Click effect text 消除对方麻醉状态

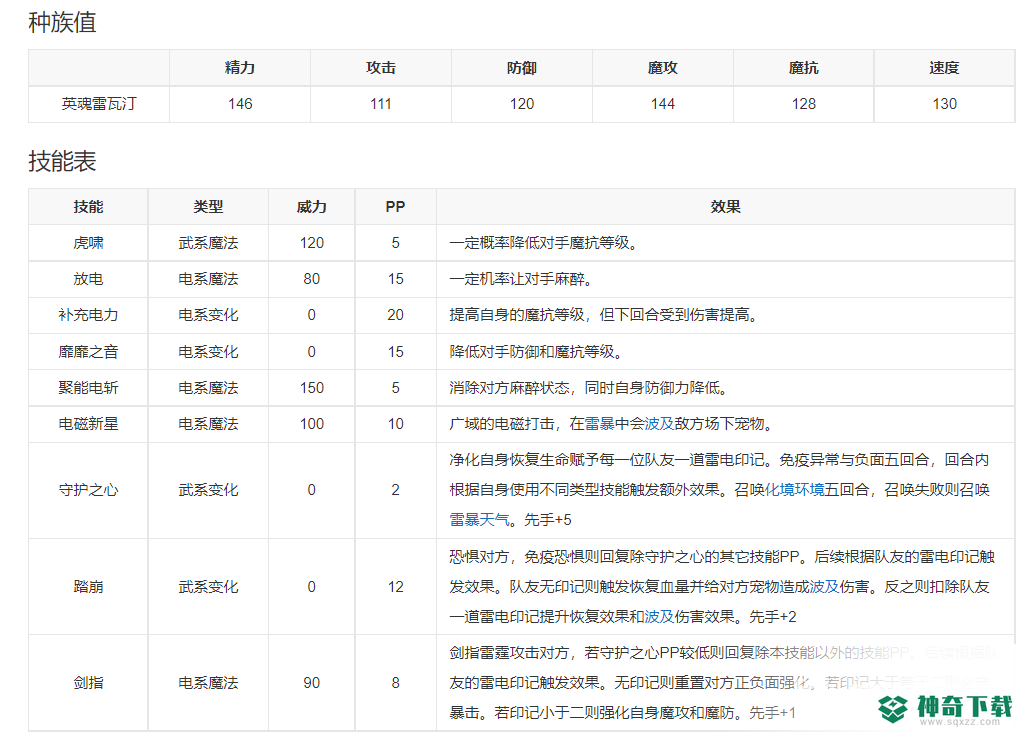point(509,388)
